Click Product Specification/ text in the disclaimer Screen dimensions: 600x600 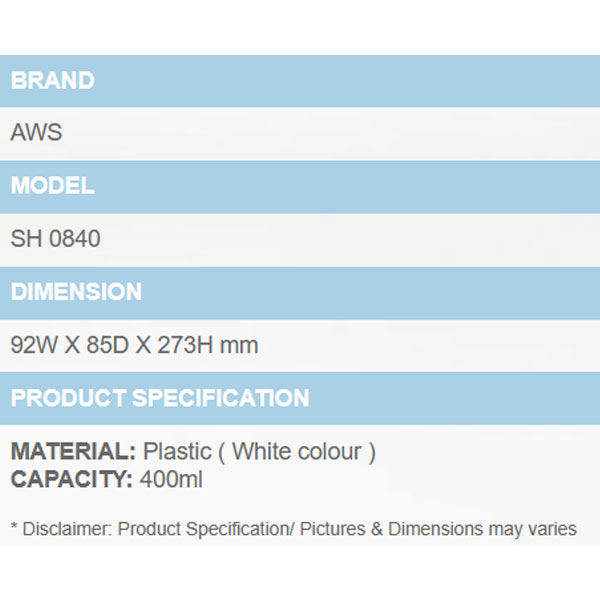[x=205, y=529]
